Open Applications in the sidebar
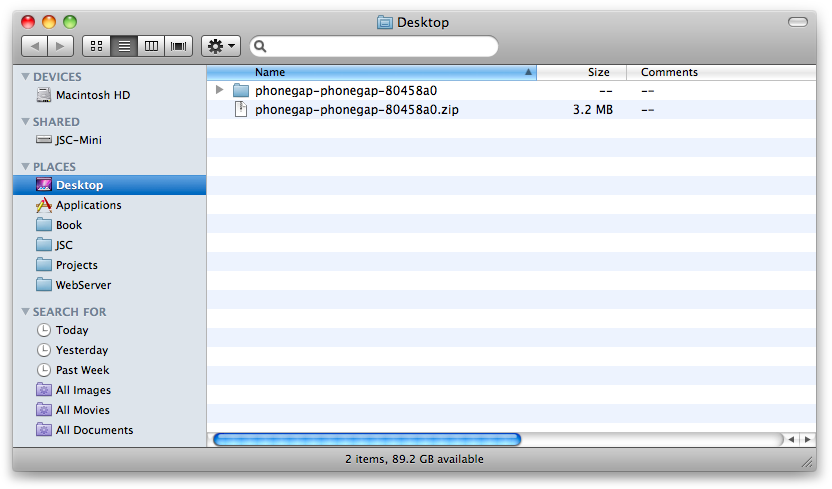Viewport: 832px width, 489px height. tap(88, 205)
